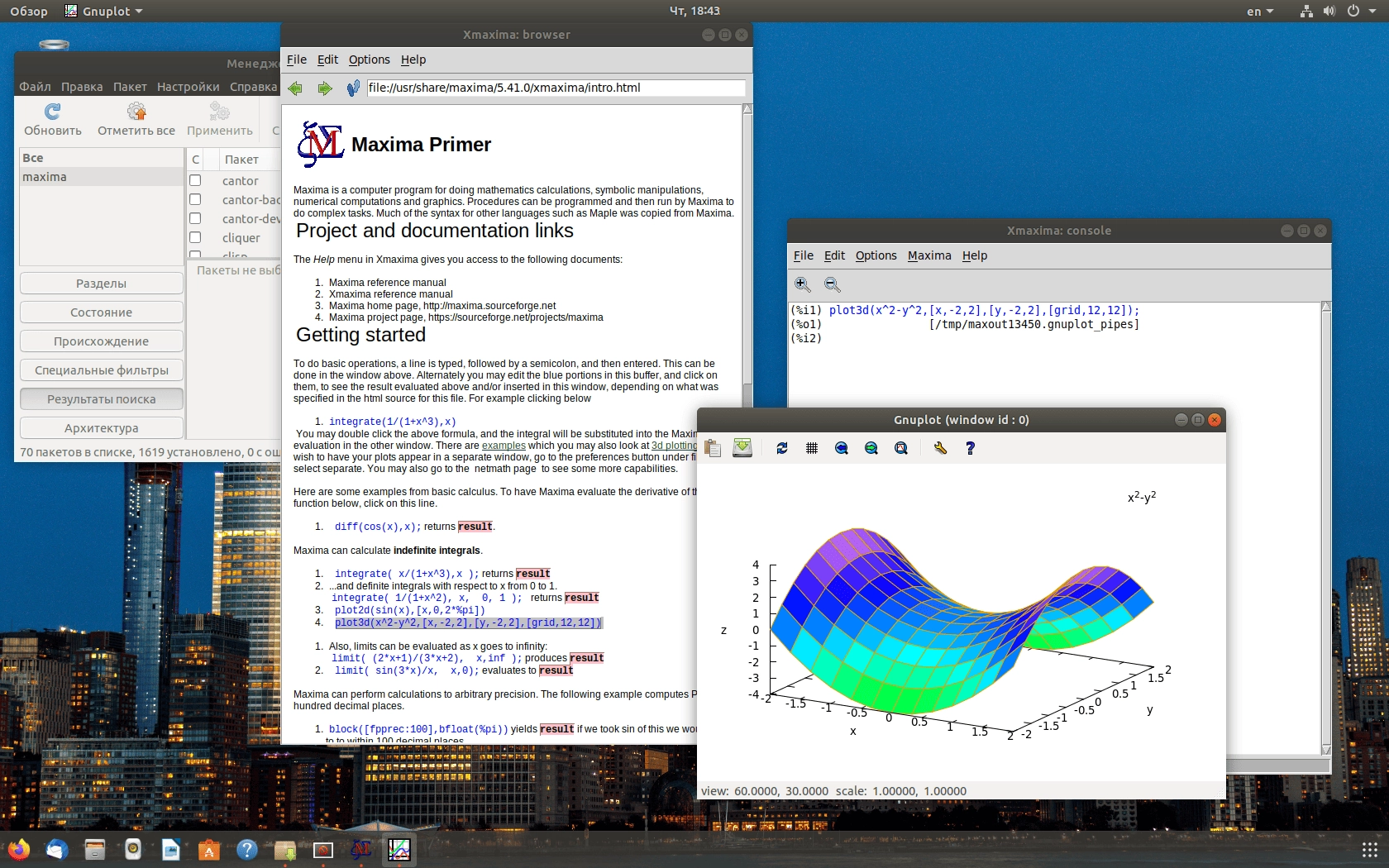1389x868 pixels.
Task: Tick the checkbox for package cliquer
Action: tap(195, 237)
